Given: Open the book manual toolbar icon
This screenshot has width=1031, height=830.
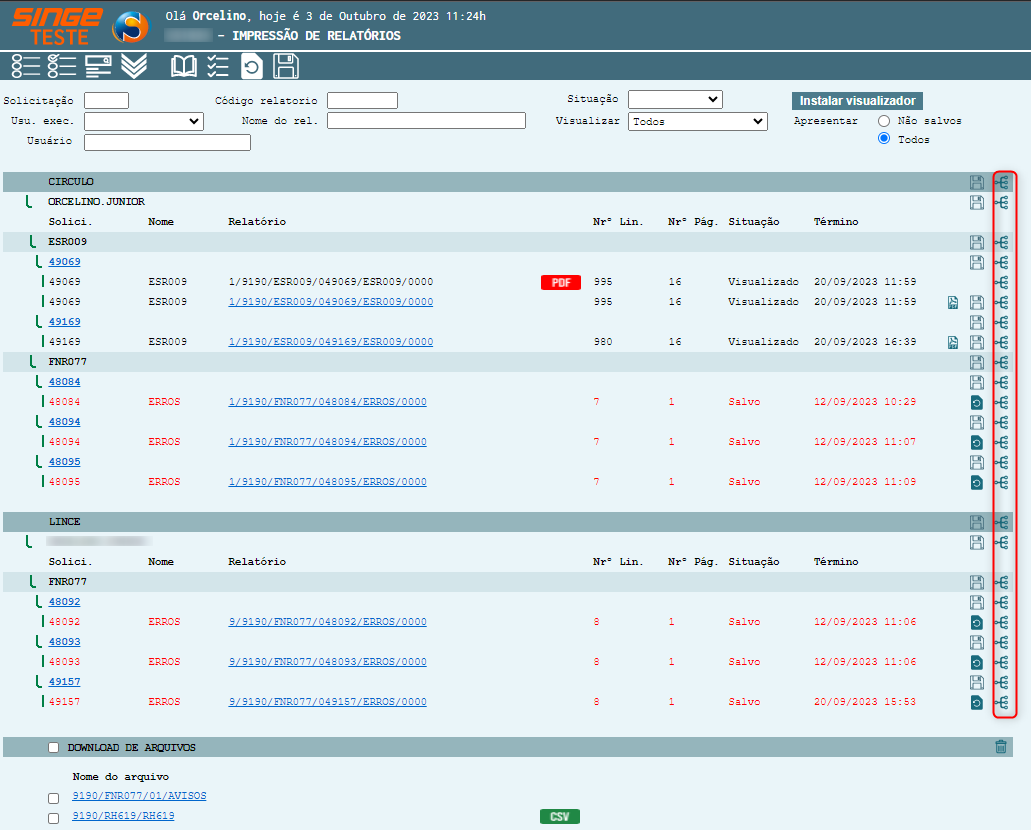Looking at the screenshot, I should (183, 66).
